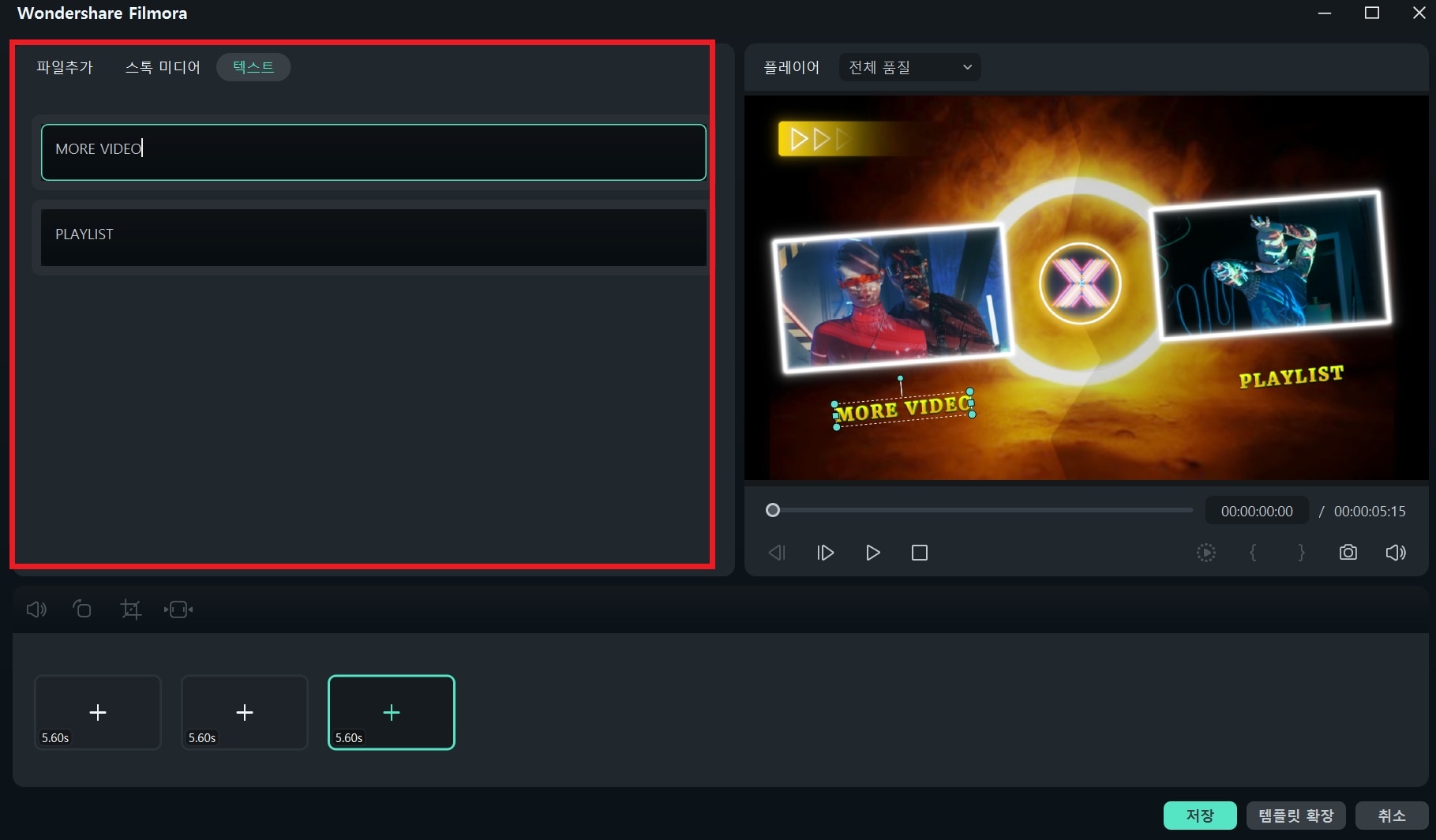
Task: Click the trim clip icon in toolbar
Action: (178, 609)
